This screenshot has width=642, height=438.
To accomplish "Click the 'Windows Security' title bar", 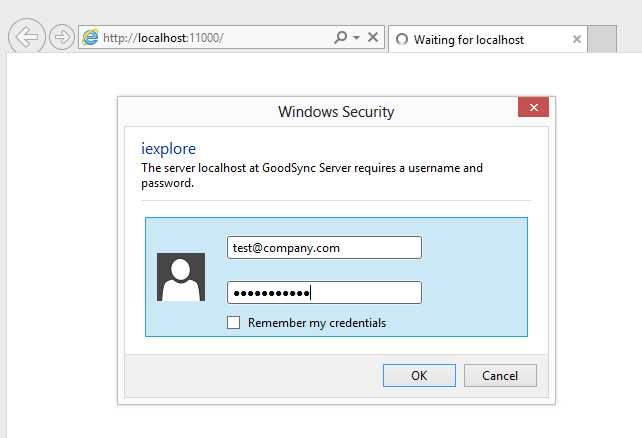I will coord(336,111).
